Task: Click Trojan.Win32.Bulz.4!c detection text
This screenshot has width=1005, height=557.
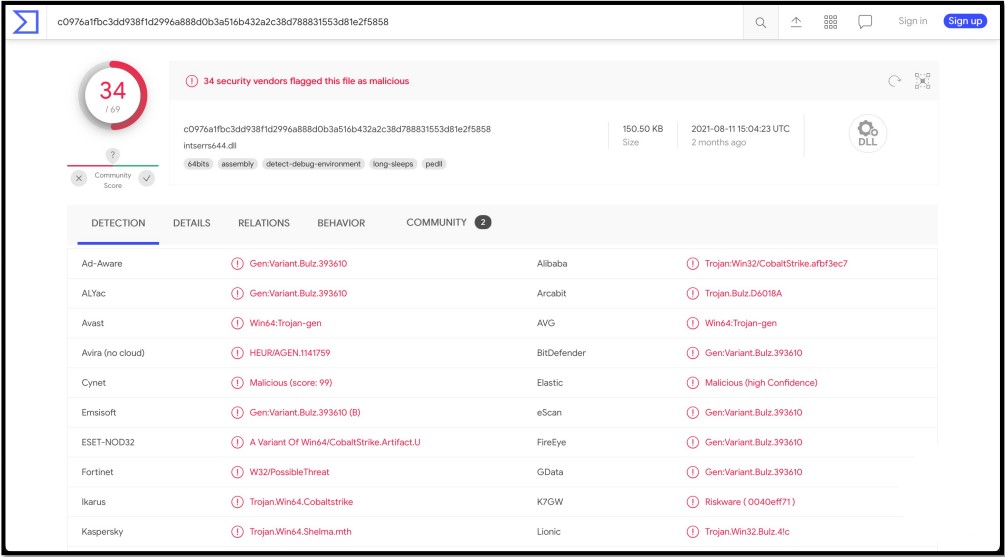Action: (x=747, y=531)
